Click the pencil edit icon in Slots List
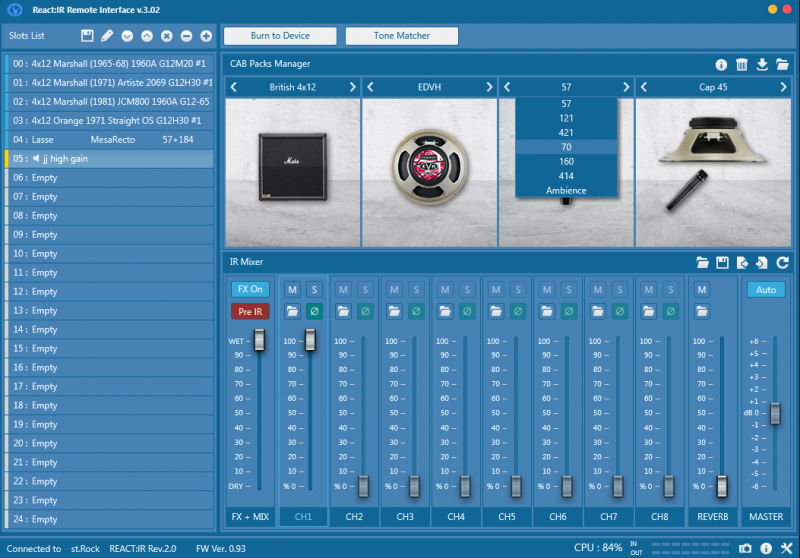This screenshot has width=800, height=558. tap(107, 36)
